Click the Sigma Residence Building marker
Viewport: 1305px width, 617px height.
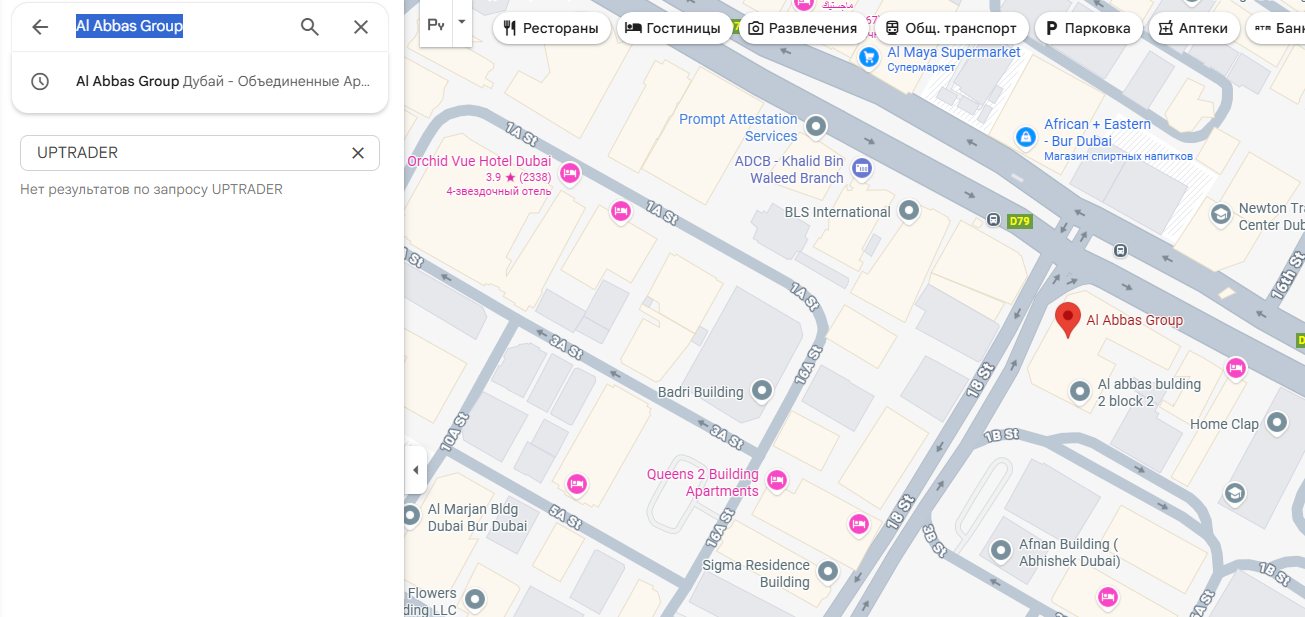click(x=827, y=572)
